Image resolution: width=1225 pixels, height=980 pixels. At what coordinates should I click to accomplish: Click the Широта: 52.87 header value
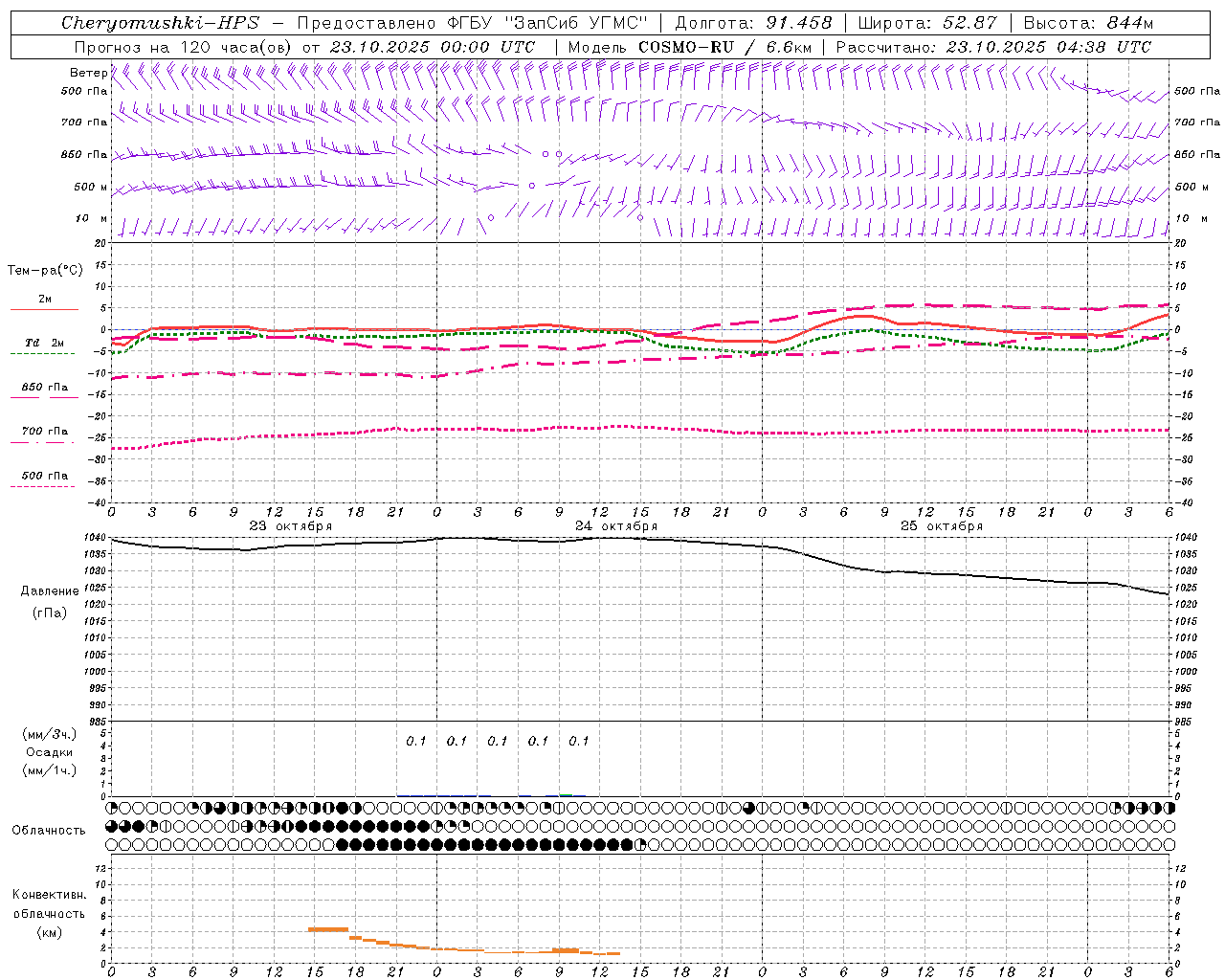click(x=927, y=23)
